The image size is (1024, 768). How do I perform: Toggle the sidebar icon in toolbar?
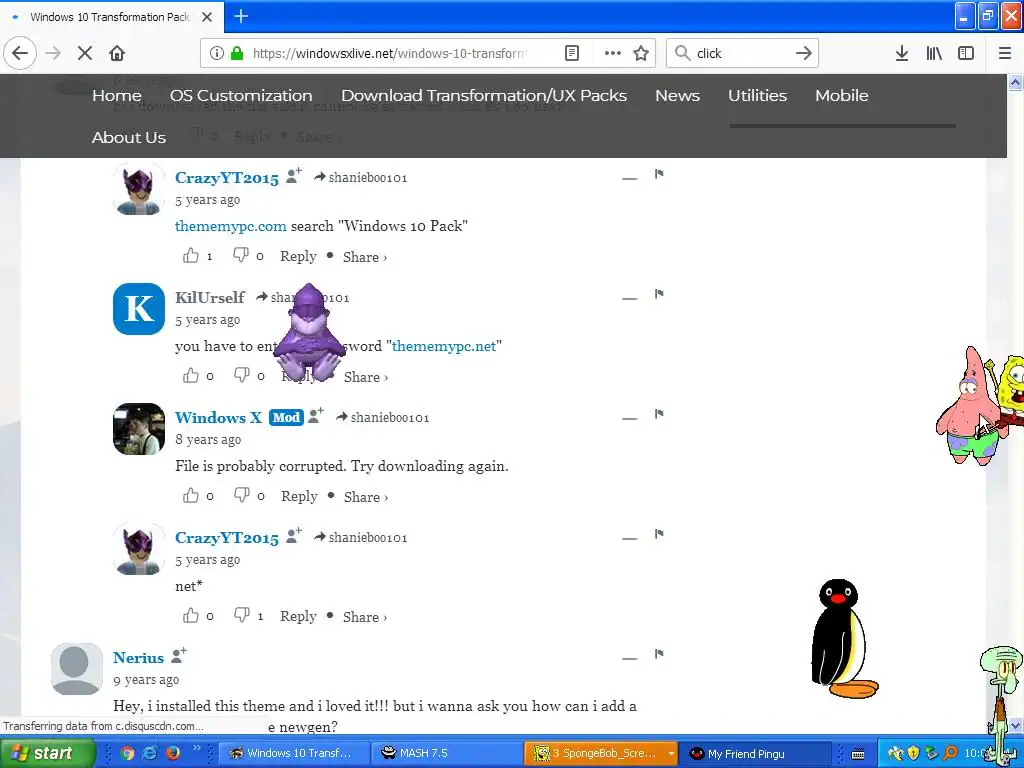pos(966,53)
